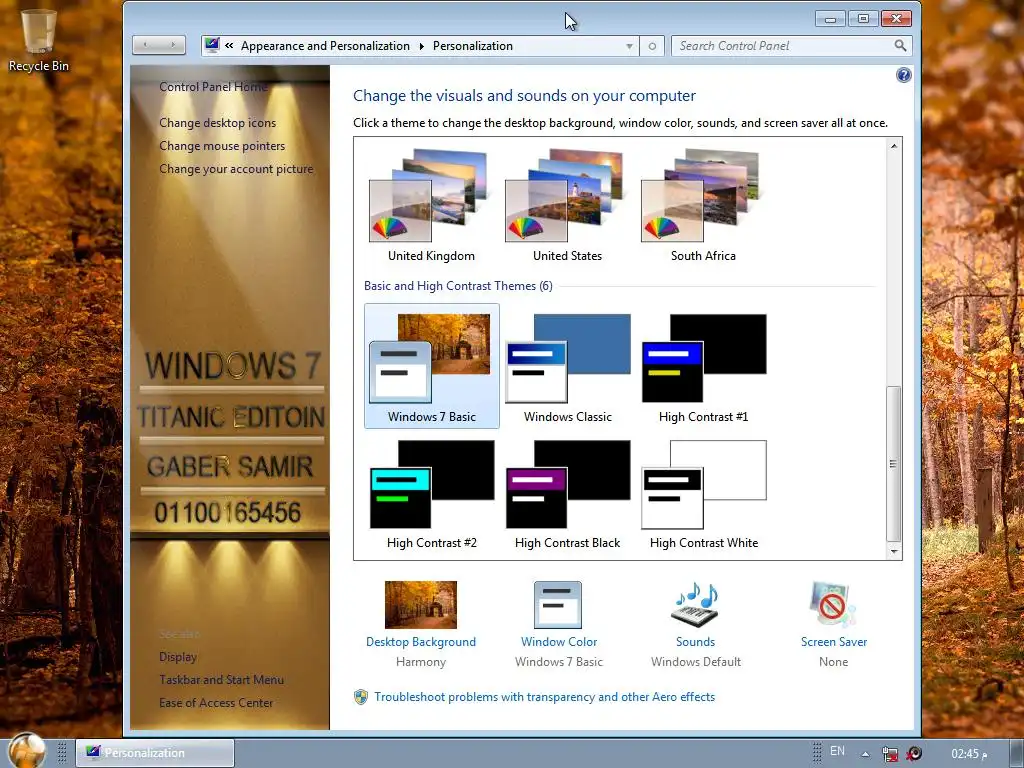The height and width of the screenshot is (768, 1024).
Task: Click the Screen Saver link text
Action: click(x=834, y=642)
